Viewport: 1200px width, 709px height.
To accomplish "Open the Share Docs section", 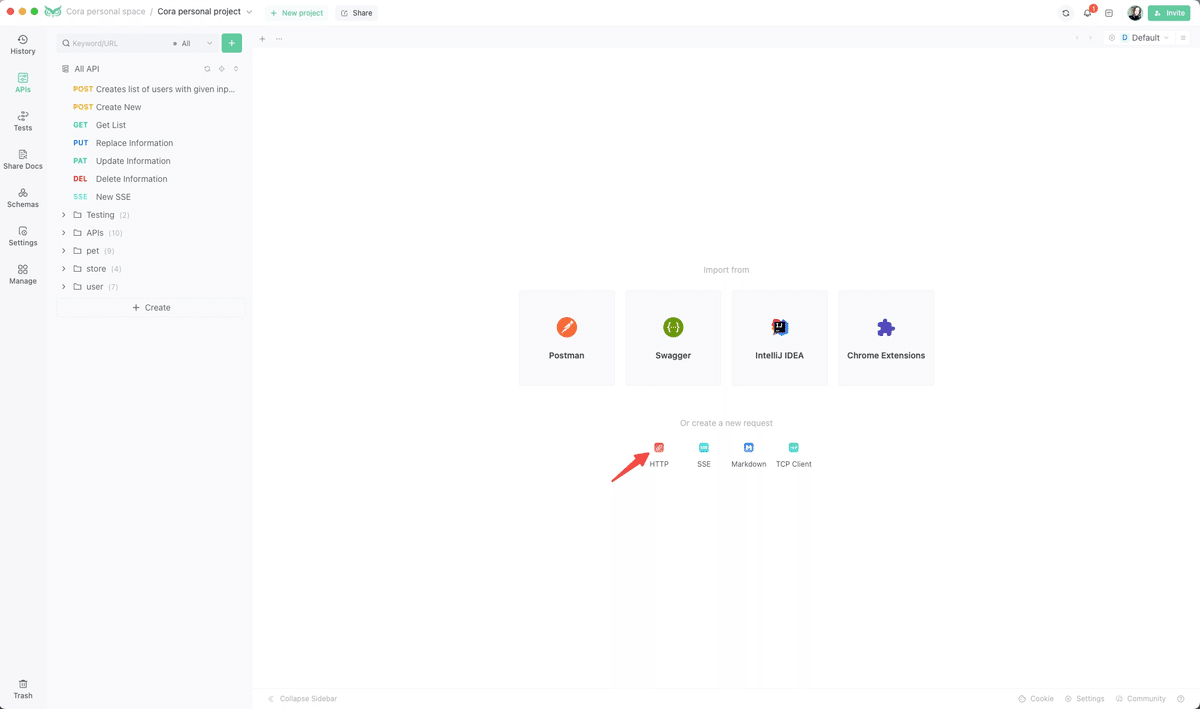I will (x=22, y=160).
